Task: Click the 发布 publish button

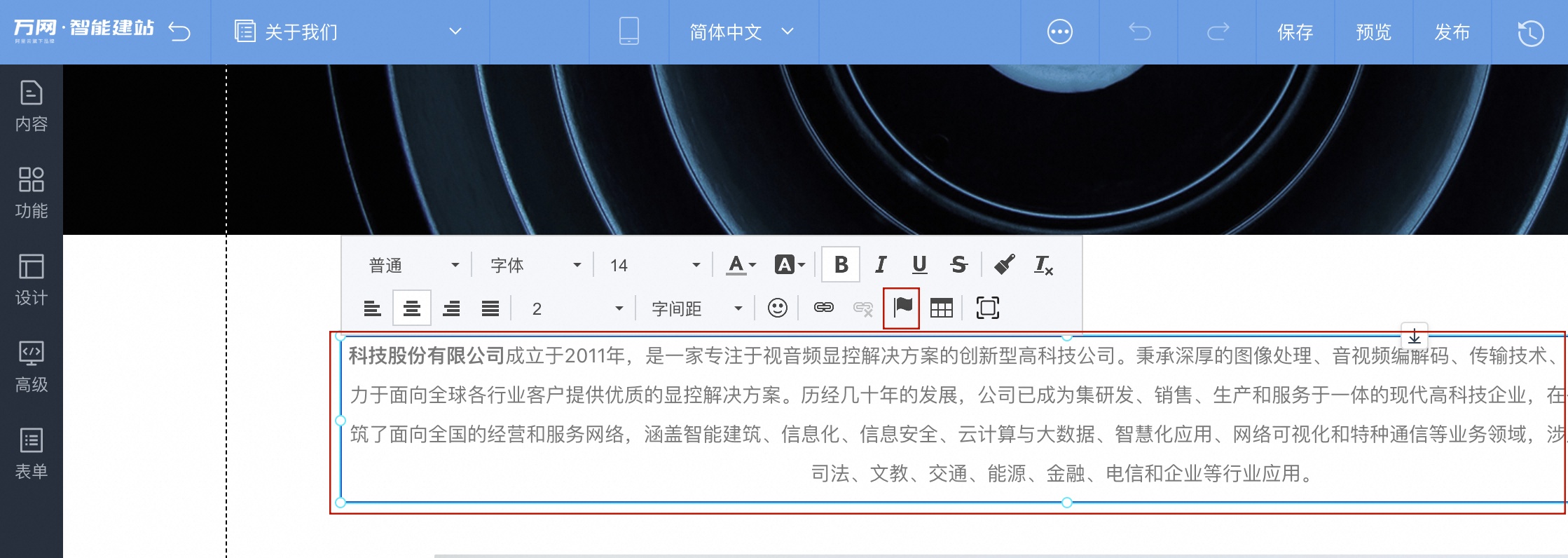Action: click(1452, 32)
